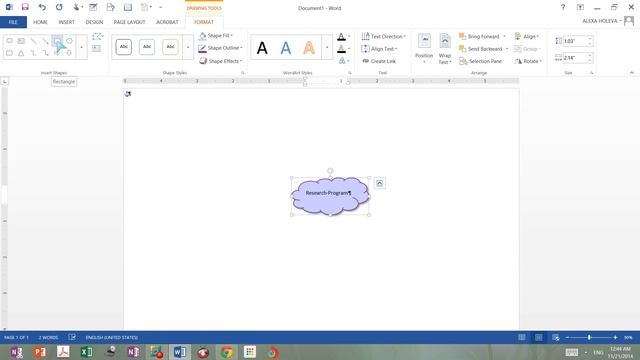Image resolution: width=640 pixels, height=360 pixels.
Task: Edit the shape height field
Action: (x=575, y=41)
